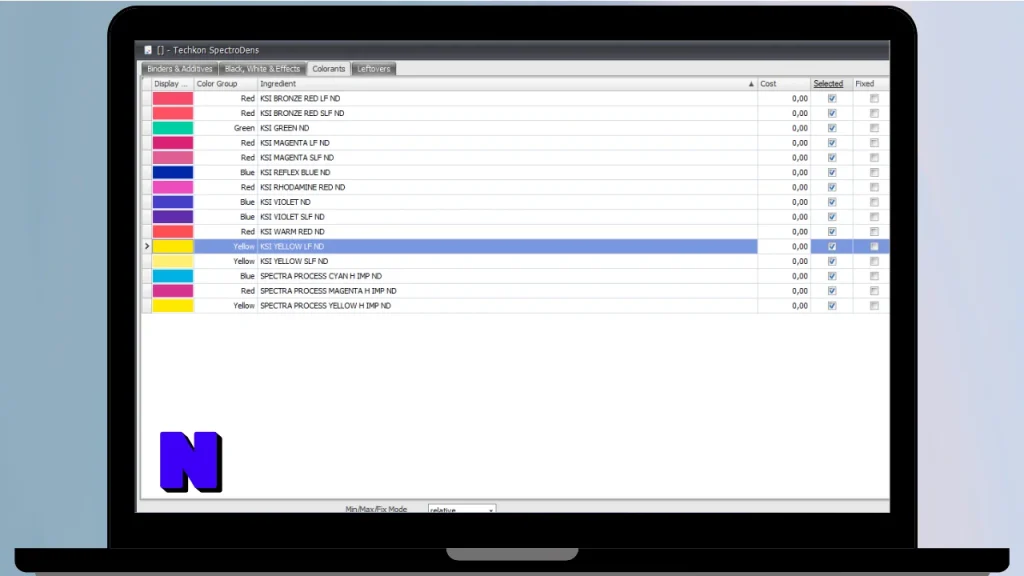Uncheck Selected for KSI GREEN ND
This screenshot has width=1024, height=576.
832,128
